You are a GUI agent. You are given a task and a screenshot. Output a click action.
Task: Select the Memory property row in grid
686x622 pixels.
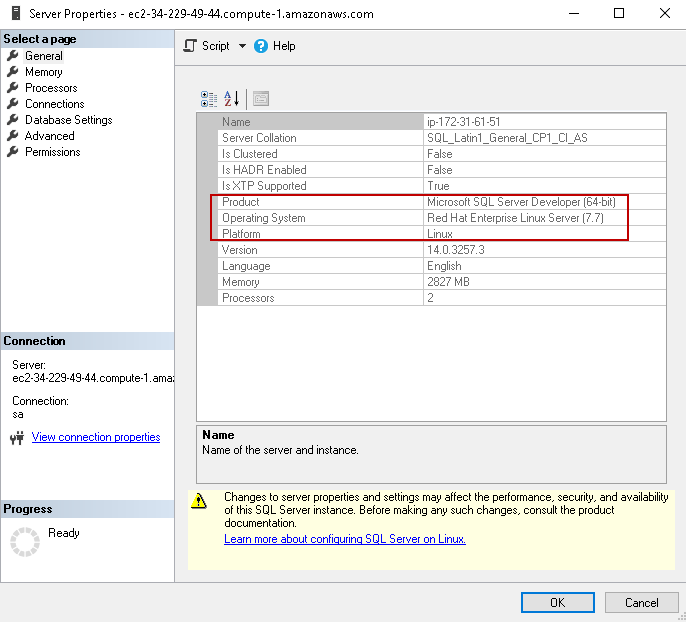tap(442, 282)
